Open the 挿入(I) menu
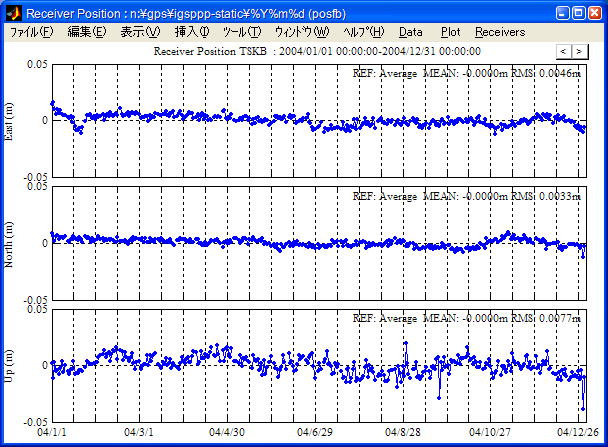The image size is (608, 447). (192, 32)
